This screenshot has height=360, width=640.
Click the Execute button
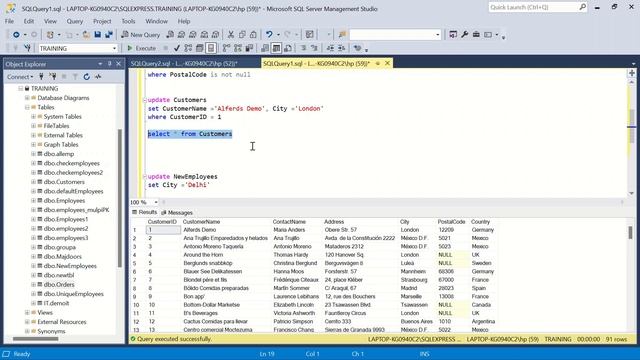point(141,48)
